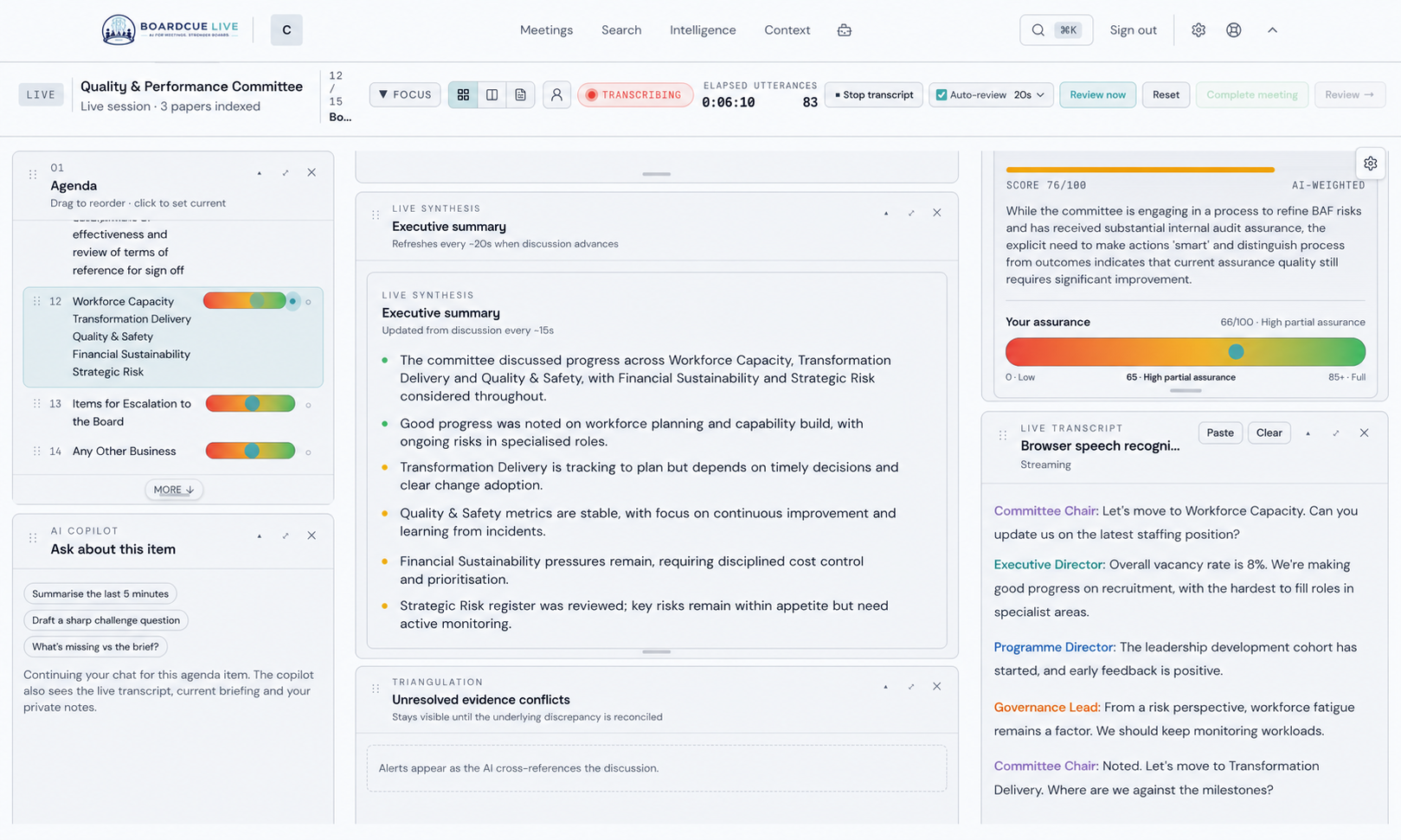The width and height of the screenshot is (1401, 840).
Task: Expand Executive summary panel to fullscreen
Action: click(x=911, y=213)
